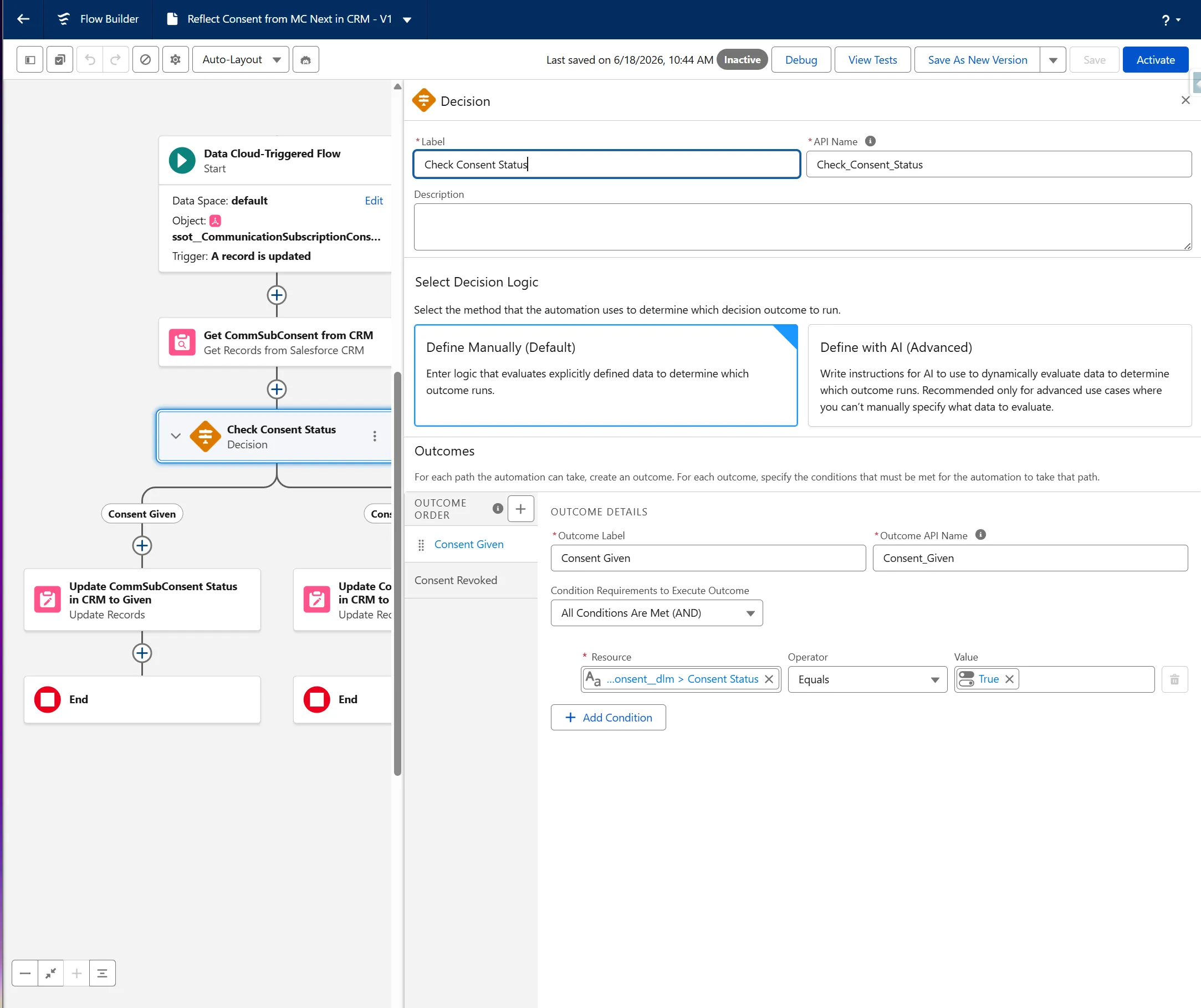Click the canvas alignment options icon
The image size is (1201, 1008).
[x=103, y=973]
